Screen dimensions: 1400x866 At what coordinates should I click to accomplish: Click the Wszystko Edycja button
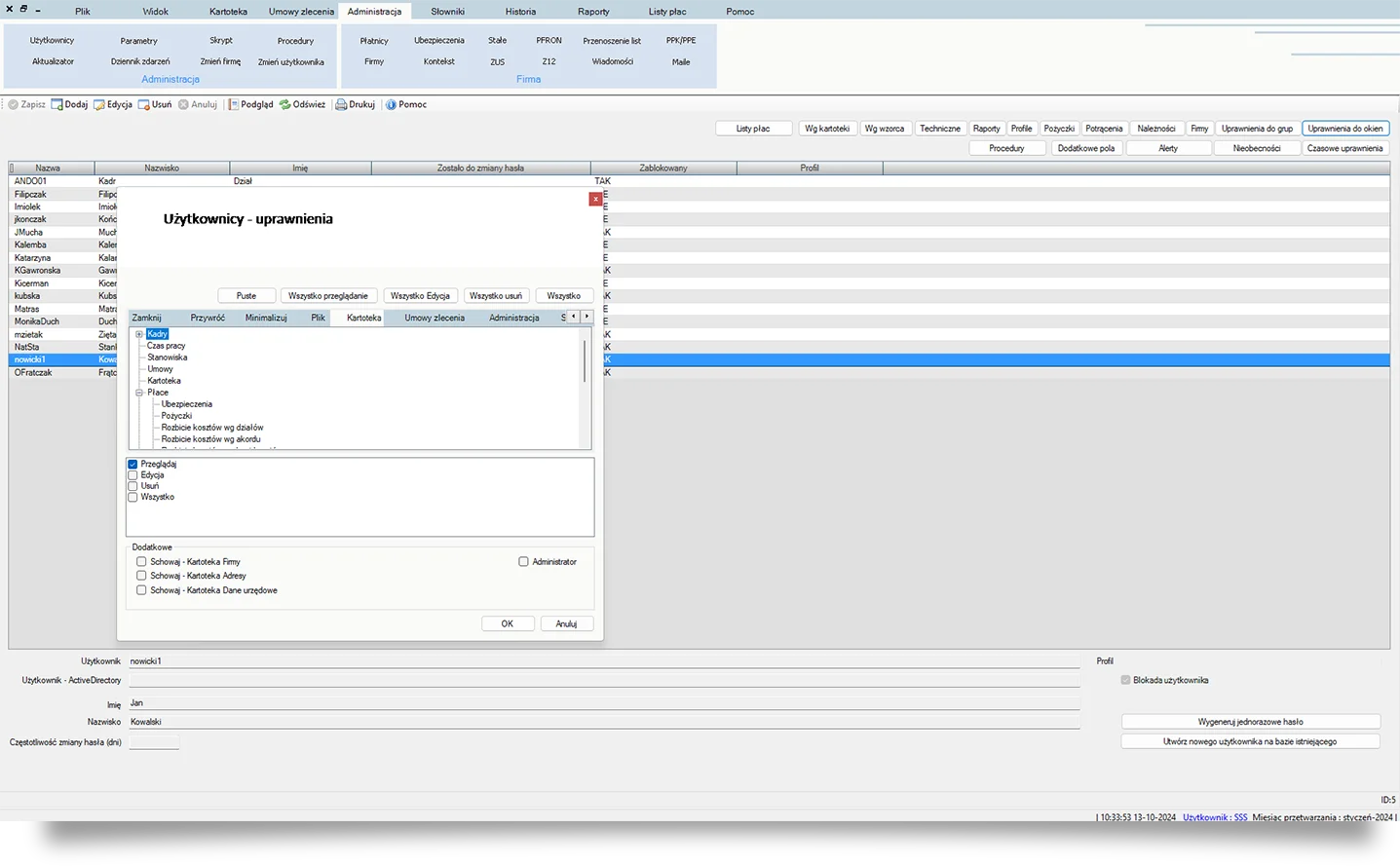tap(420, 295)
